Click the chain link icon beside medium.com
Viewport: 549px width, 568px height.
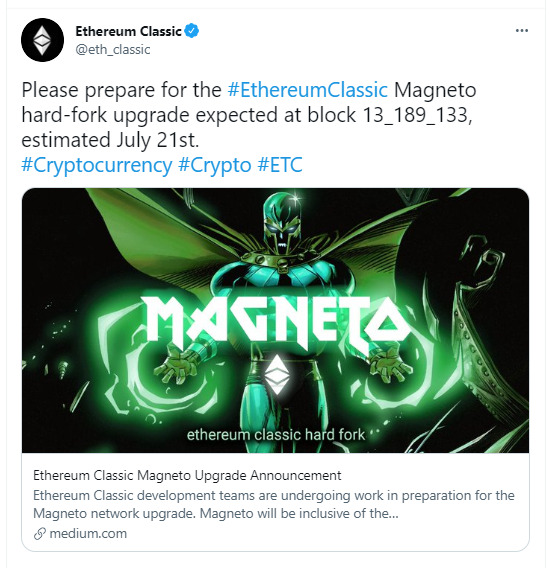pos(39,534)
